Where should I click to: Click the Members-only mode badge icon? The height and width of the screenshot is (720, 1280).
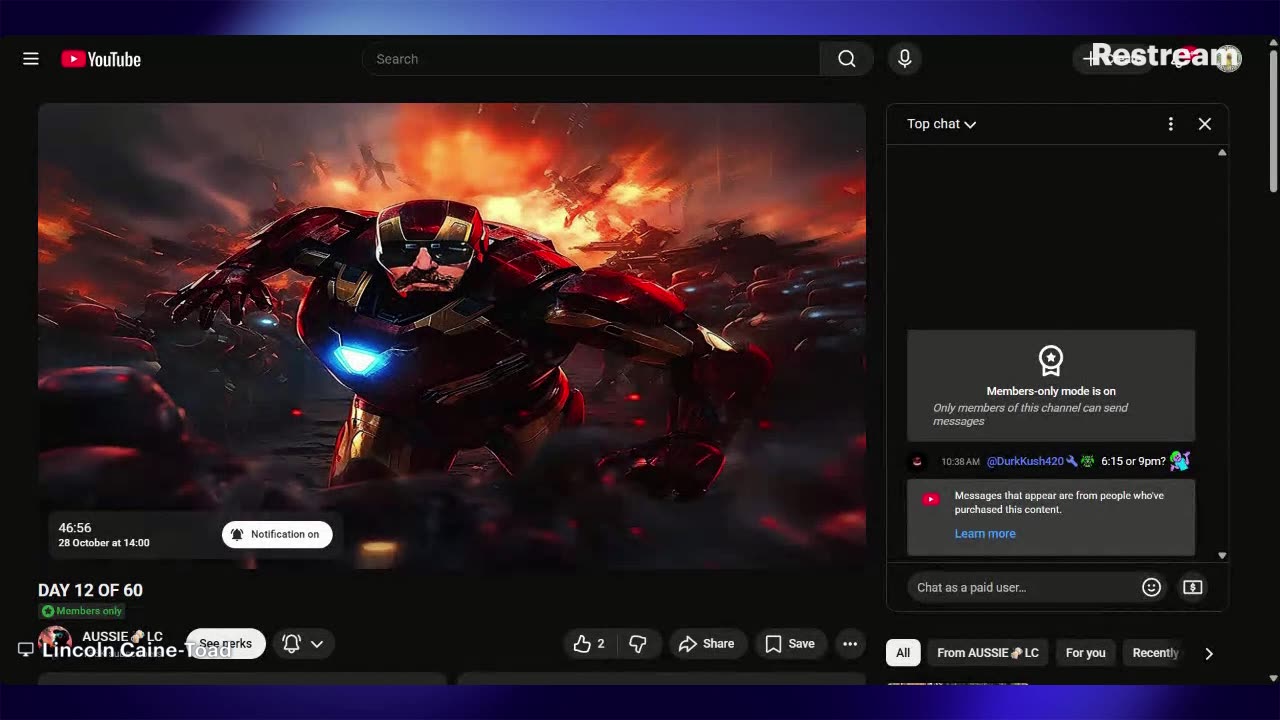point(1051,360)
